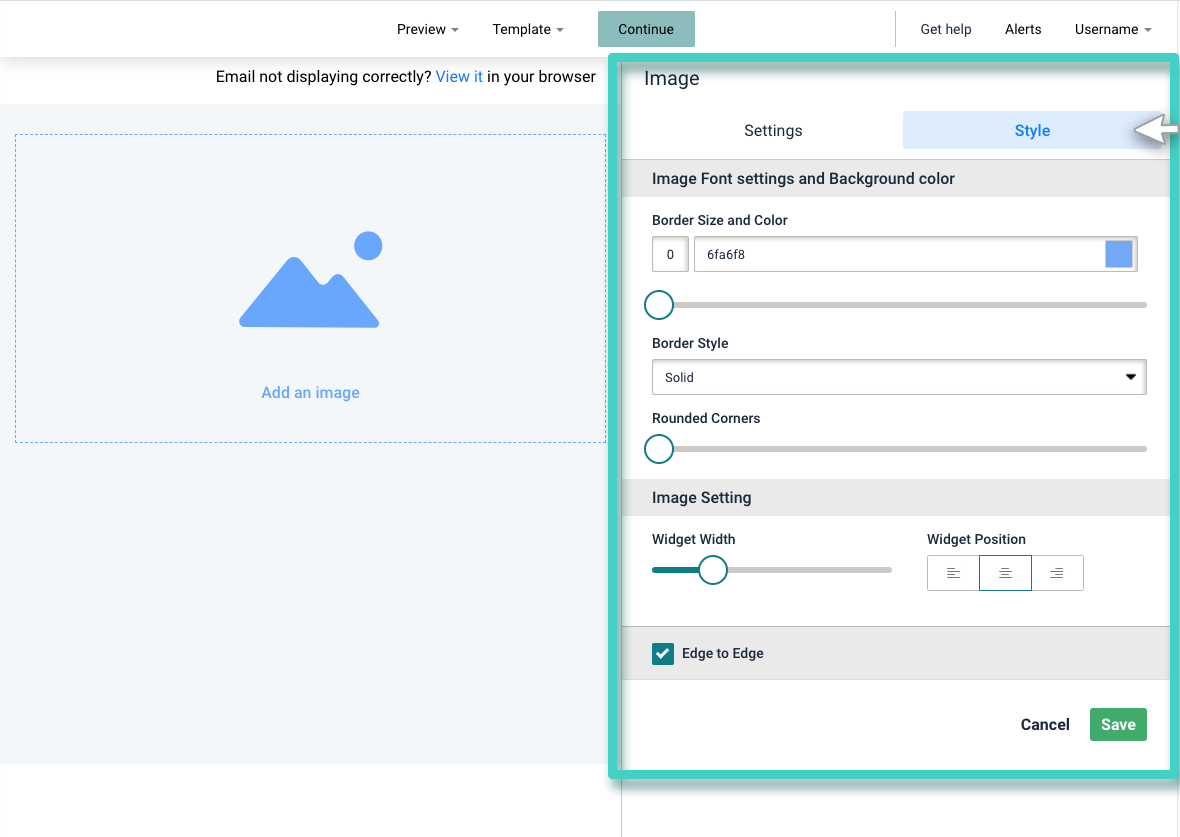Click the border size number field
The image size is (1180, 837).
[670, 254]
